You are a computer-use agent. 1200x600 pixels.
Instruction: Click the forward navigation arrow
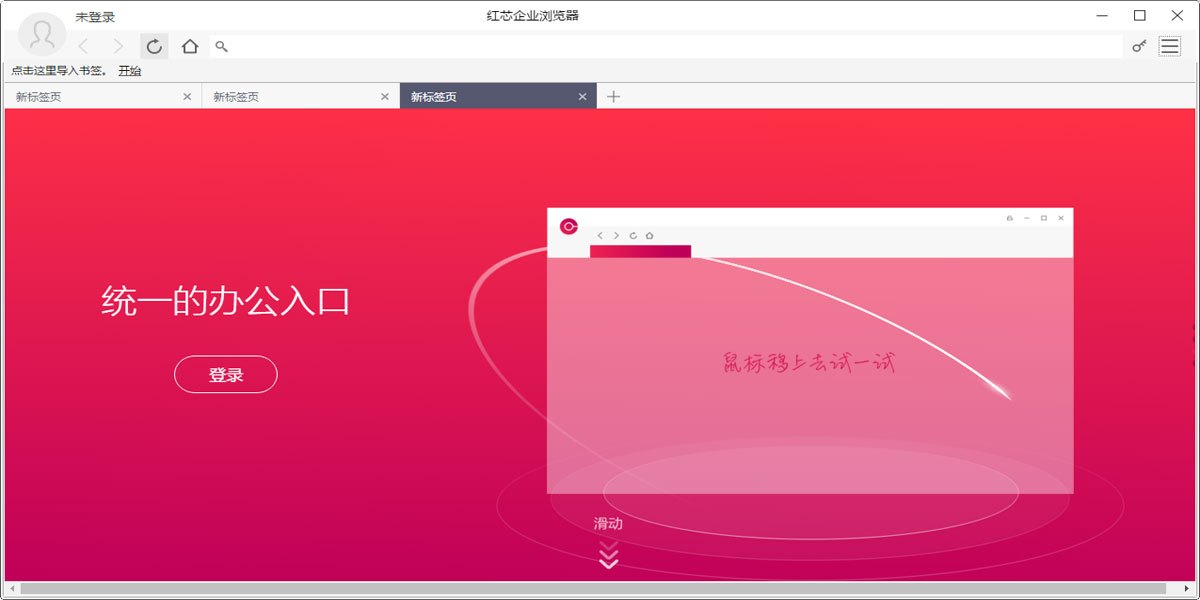tap(118, 46)
